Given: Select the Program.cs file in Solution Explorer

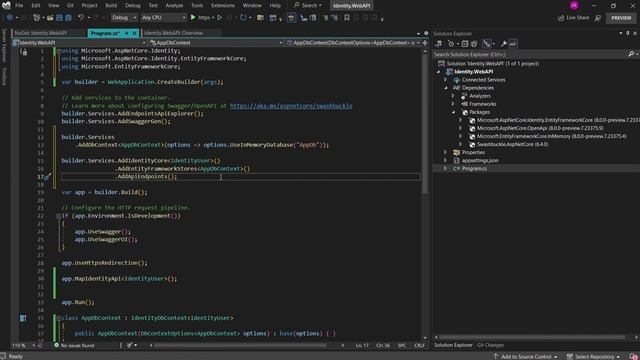Looking at the screenshot, I should click(474, 169).
